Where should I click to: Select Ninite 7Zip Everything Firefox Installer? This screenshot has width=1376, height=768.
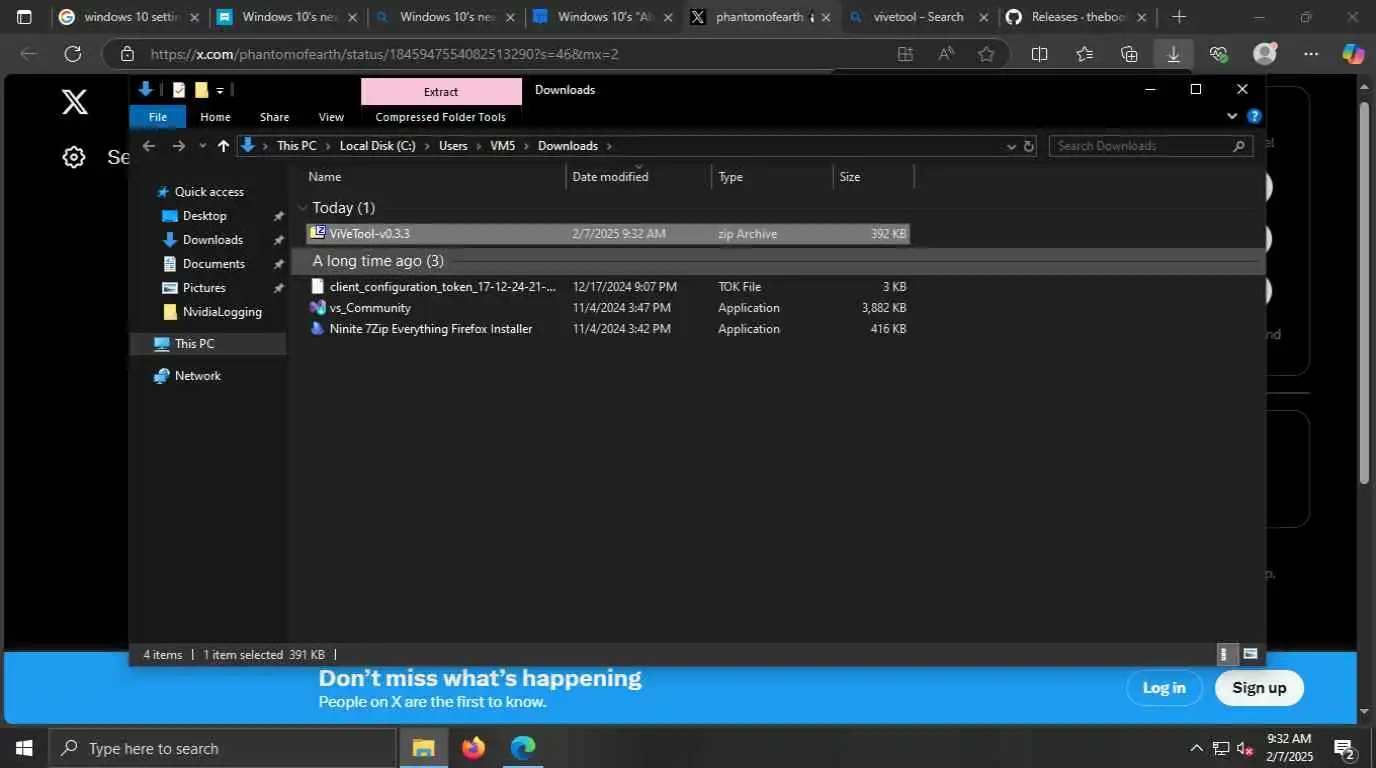tap(608, 329)
